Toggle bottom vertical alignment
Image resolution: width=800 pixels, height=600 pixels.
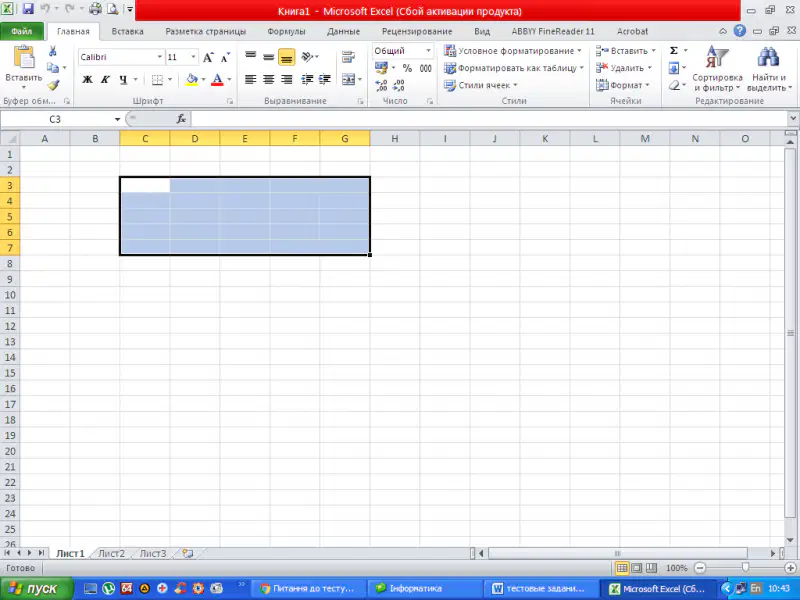click(286, 57)
